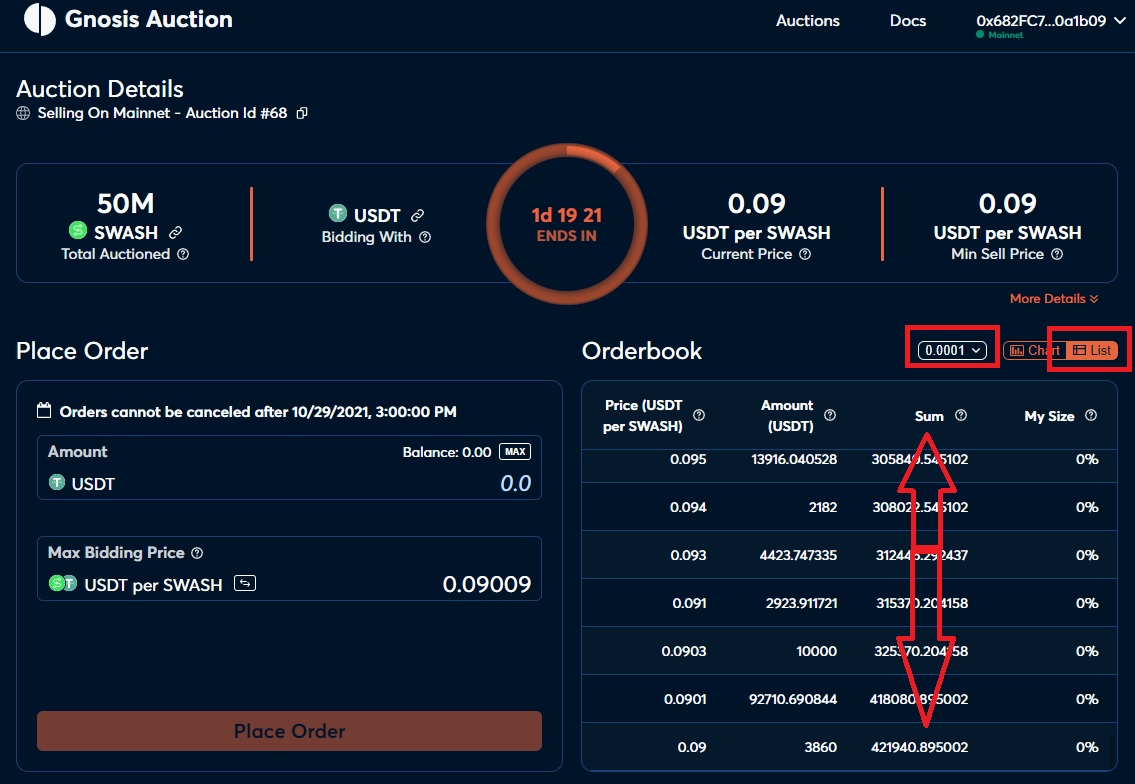Show the Amount (USDT) column help tooltip
Image resolution: width=1135 pixels, height=784 pixels.
(830, 415)
